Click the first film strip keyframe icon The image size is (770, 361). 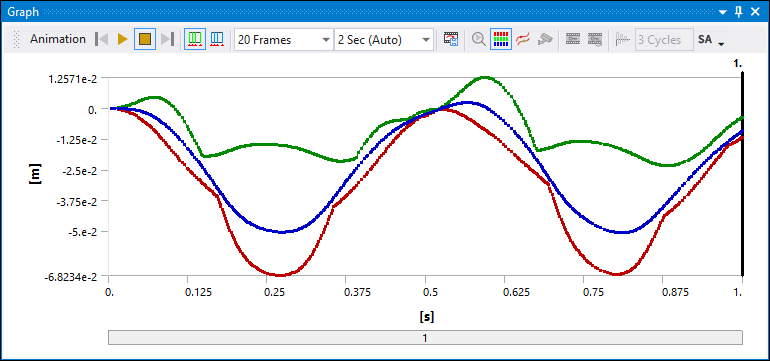tap(573, 39)
